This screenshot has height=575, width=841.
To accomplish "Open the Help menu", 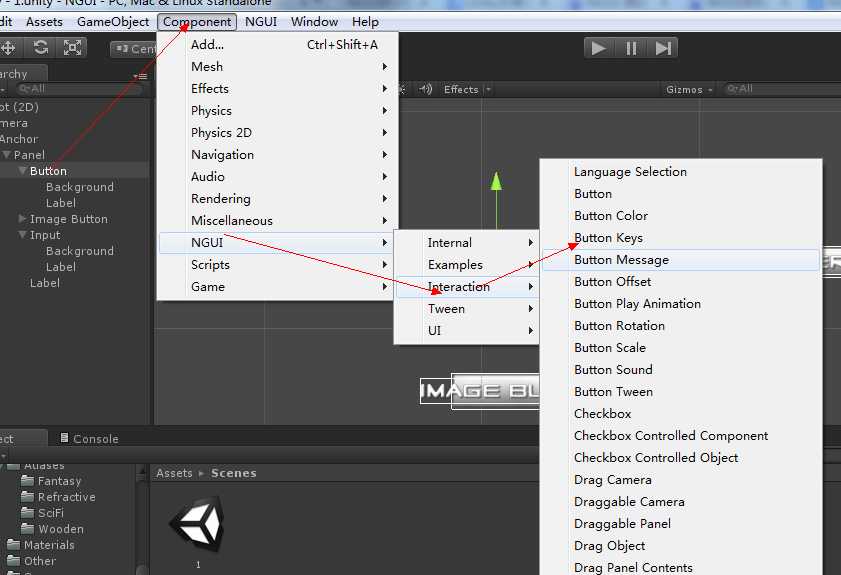I will pyautogui.click(x=365, y=22).
